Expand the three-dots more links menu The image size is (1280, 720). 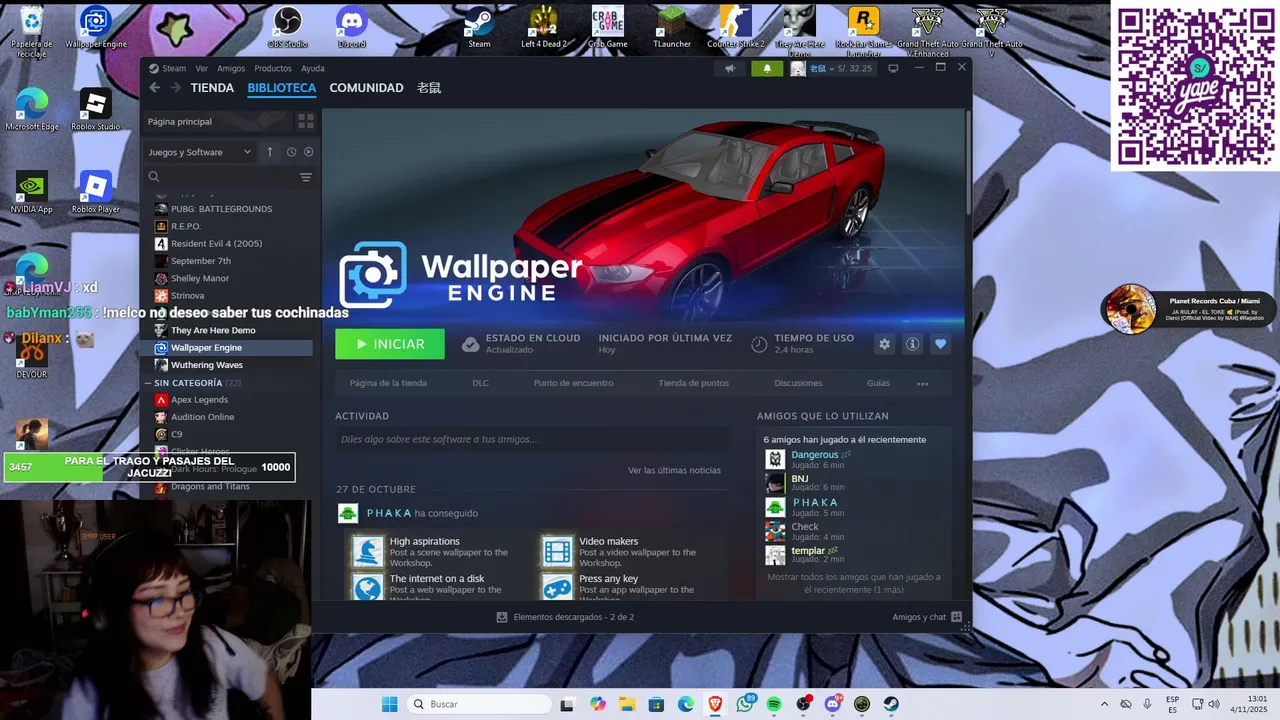point(922,383)
